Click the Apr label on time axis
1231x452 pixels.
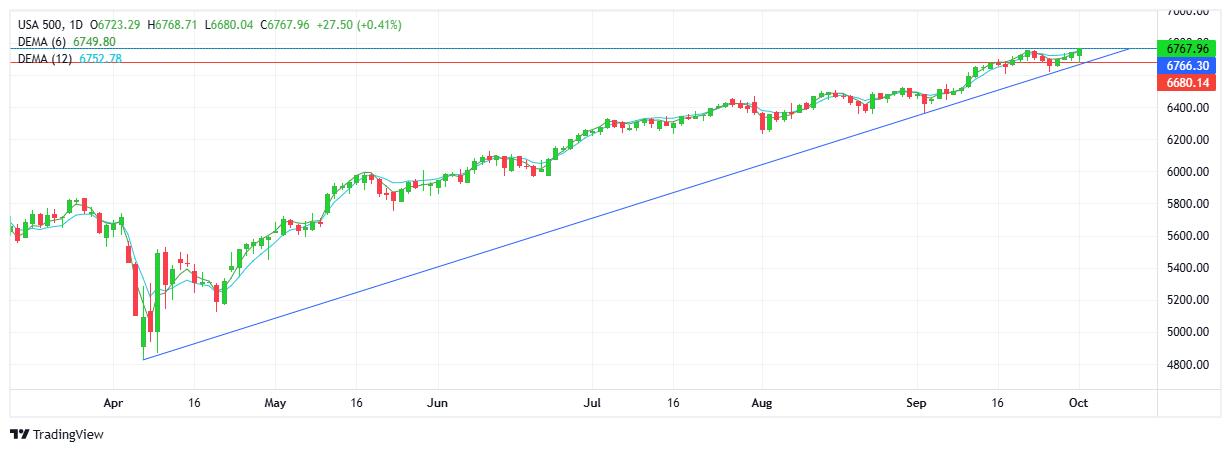click(x=111, y=403)
